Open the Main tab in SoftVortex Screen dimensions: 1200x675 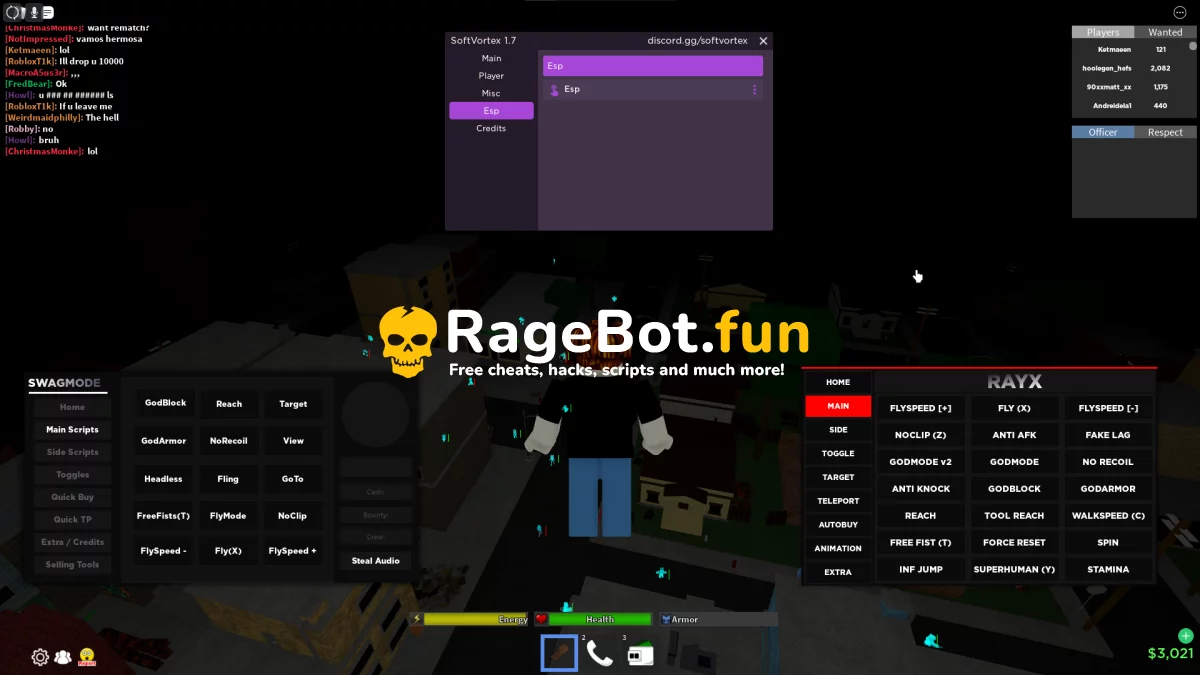coord(491,58)
